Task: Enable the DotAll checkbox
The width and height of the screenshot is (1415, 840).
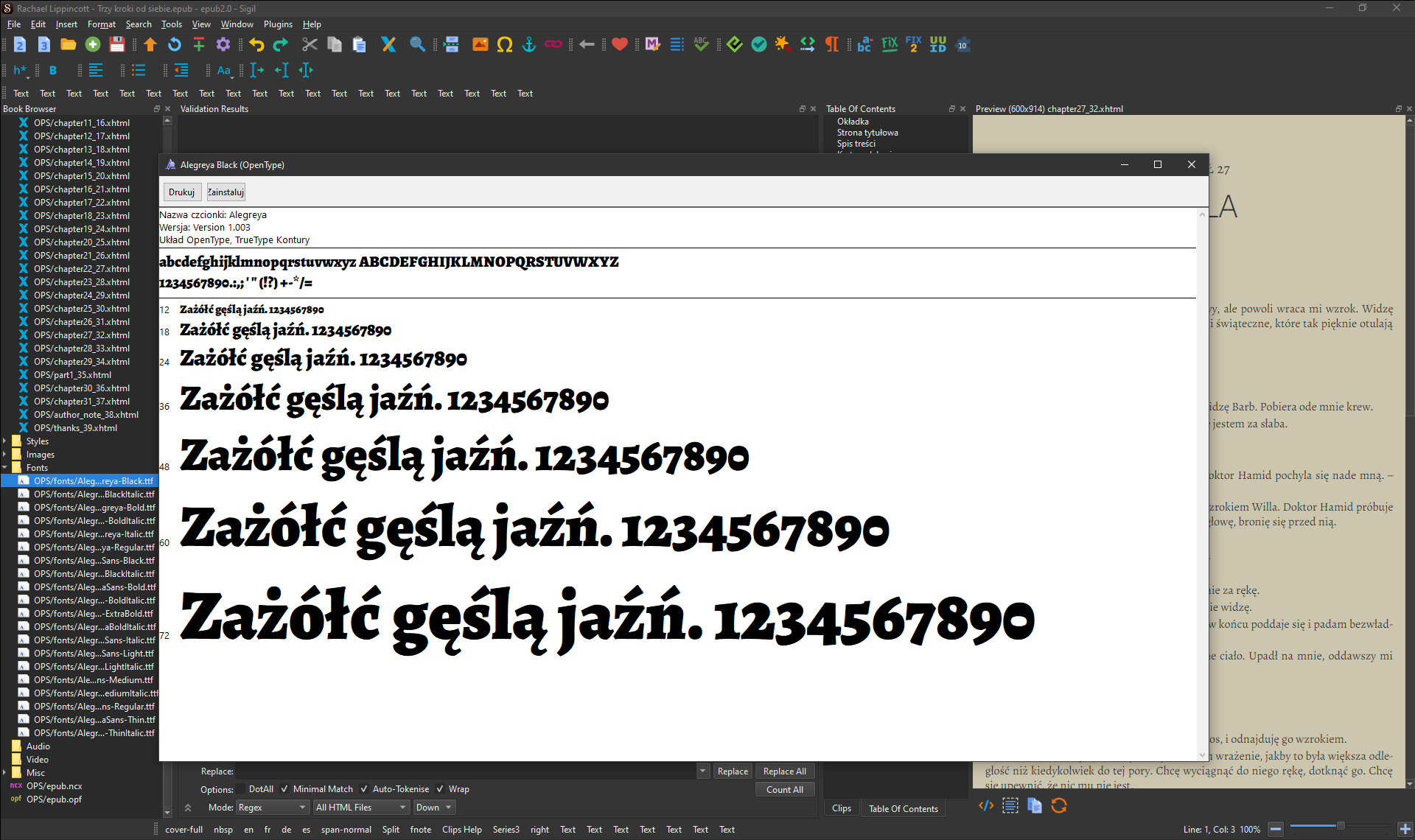Action: point(241,789)
